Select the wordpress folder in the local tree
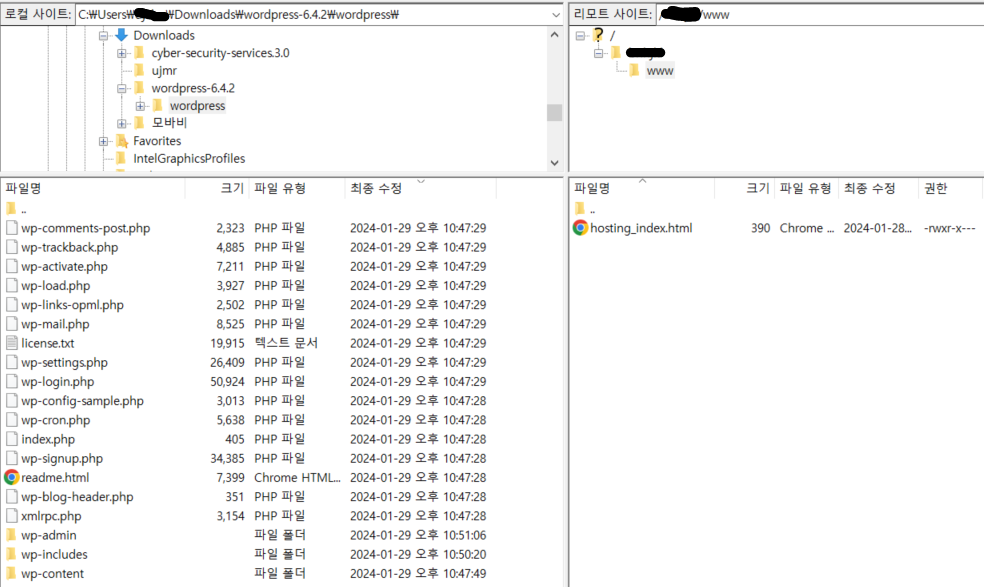Image resolution: width=984 pixels, height=587 pixels. pos(196,103)
